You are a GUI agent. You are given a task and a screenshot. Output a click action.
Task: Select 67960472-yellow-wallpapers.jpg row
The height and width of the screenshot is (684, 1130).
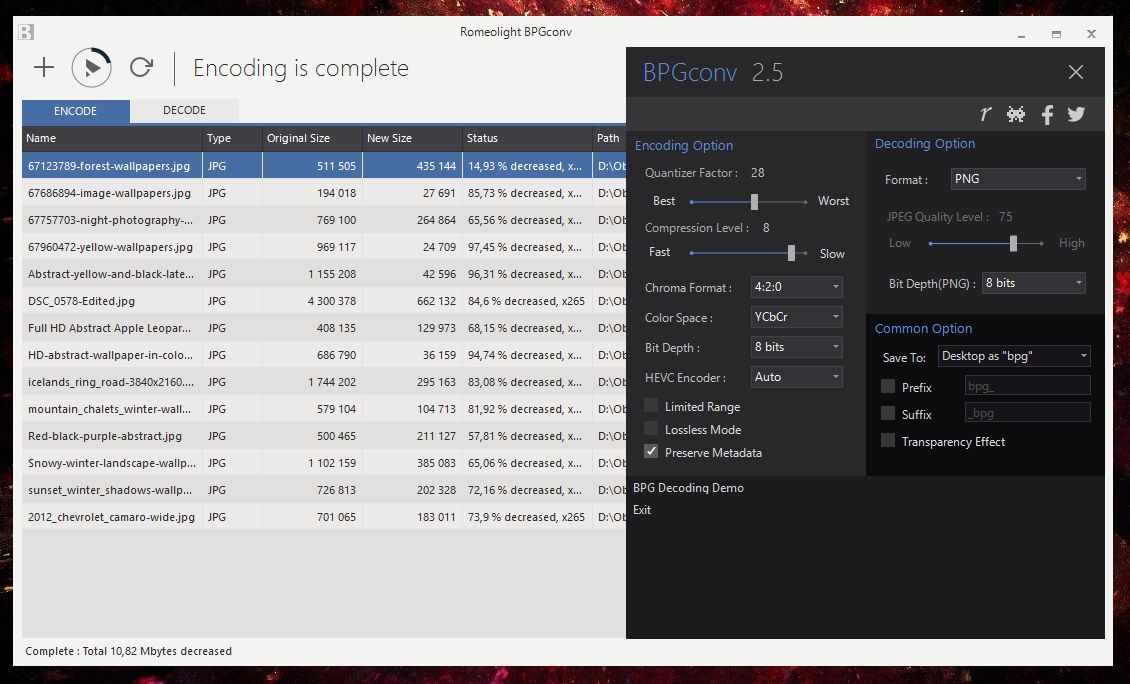point(324,247)
